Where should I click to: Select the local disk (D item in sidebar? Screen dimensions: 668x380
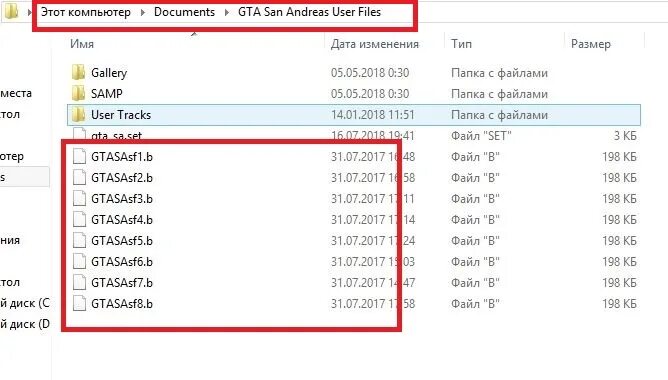pyautogui.click(x=25, y=324)
